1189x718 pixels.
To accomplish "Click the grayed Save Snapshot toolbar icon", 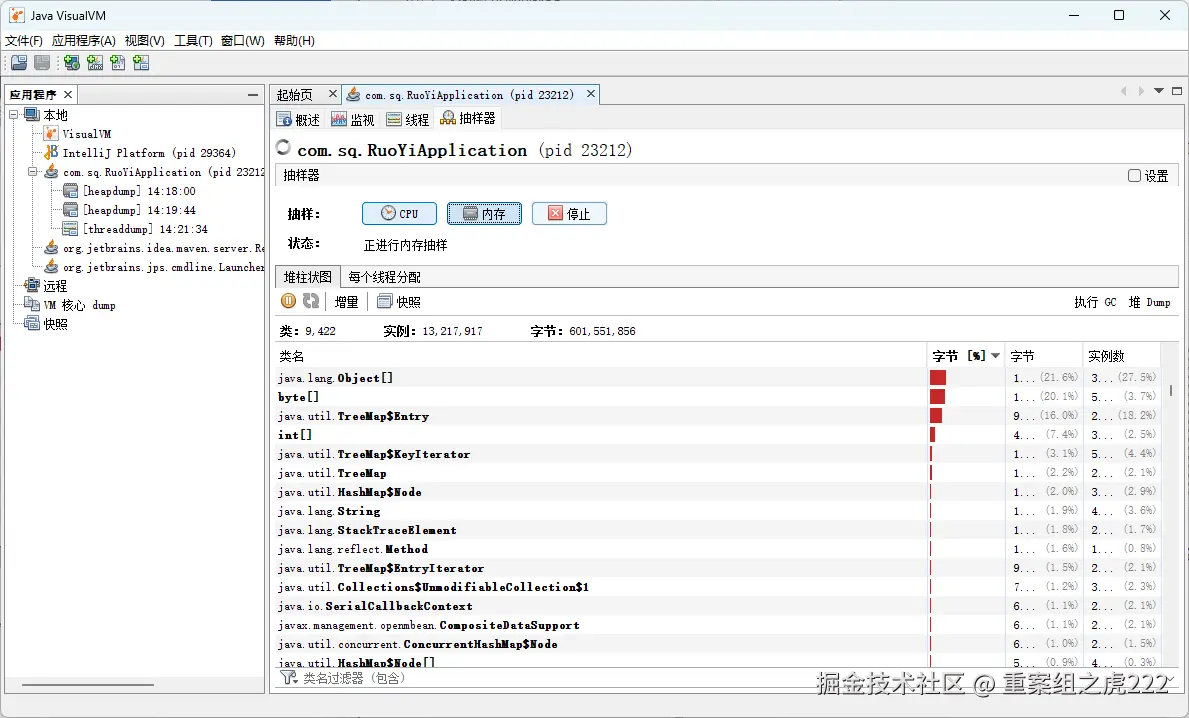I will tap(42, 63).
